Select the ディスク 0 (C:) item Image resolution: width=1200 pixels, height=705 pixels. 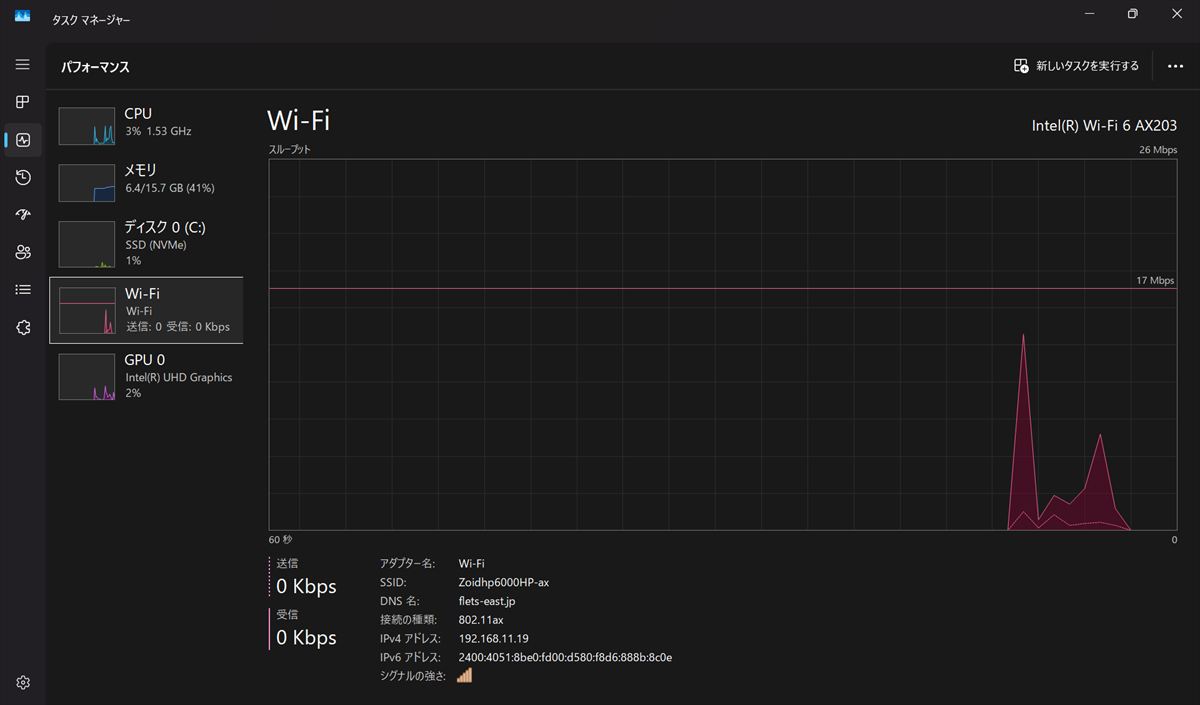point(146,244)
